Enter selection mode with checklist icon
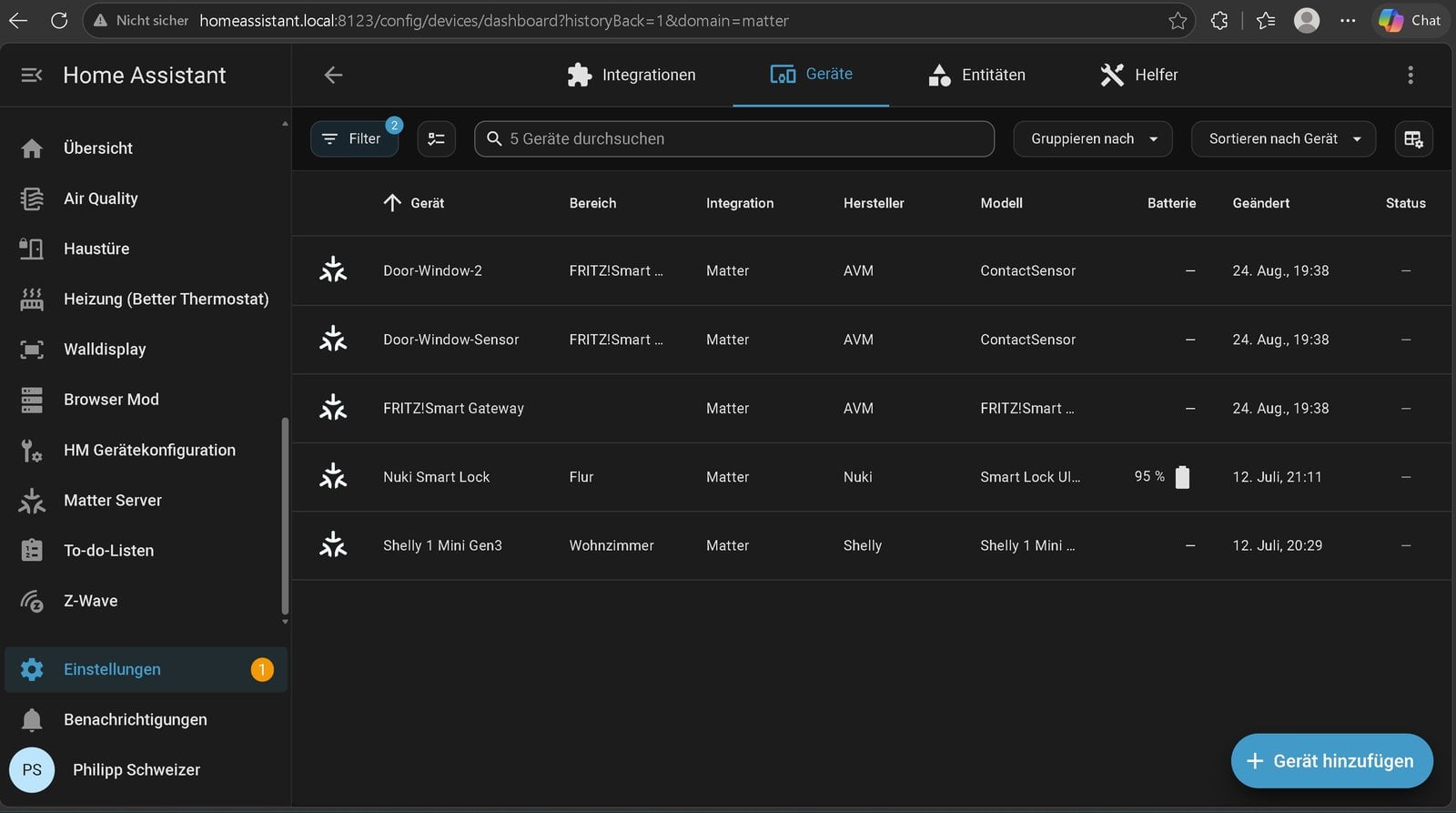This screenshot has width=1456, height=813. point(437,138)
